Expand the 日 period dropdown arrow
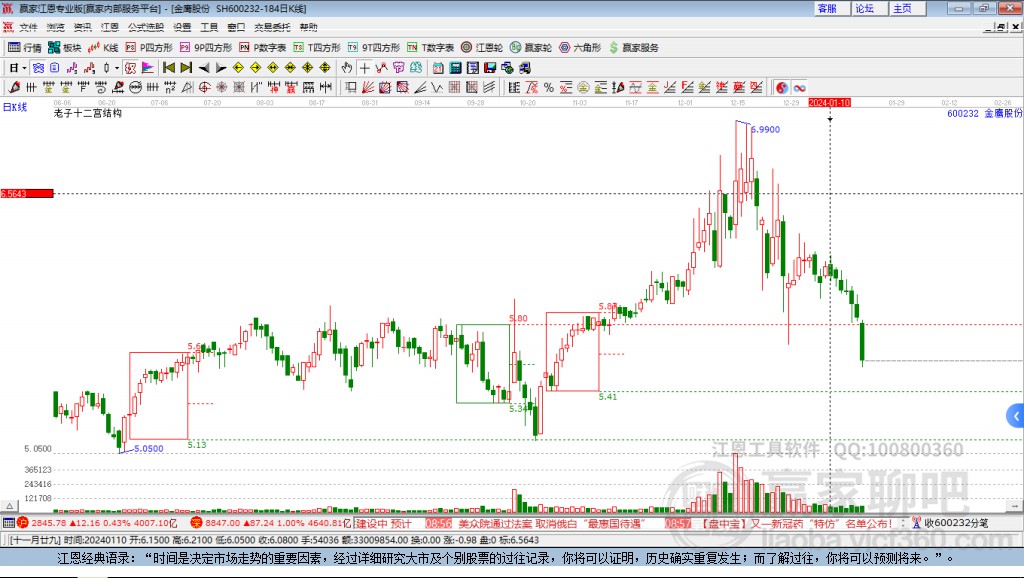The height and width of the screenshot is (578, 1024). click(24, 68)
